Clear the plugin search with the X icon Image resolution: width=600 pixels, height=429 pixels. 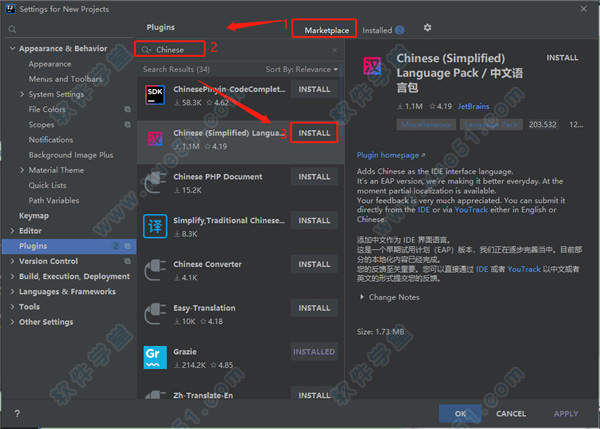334,48
